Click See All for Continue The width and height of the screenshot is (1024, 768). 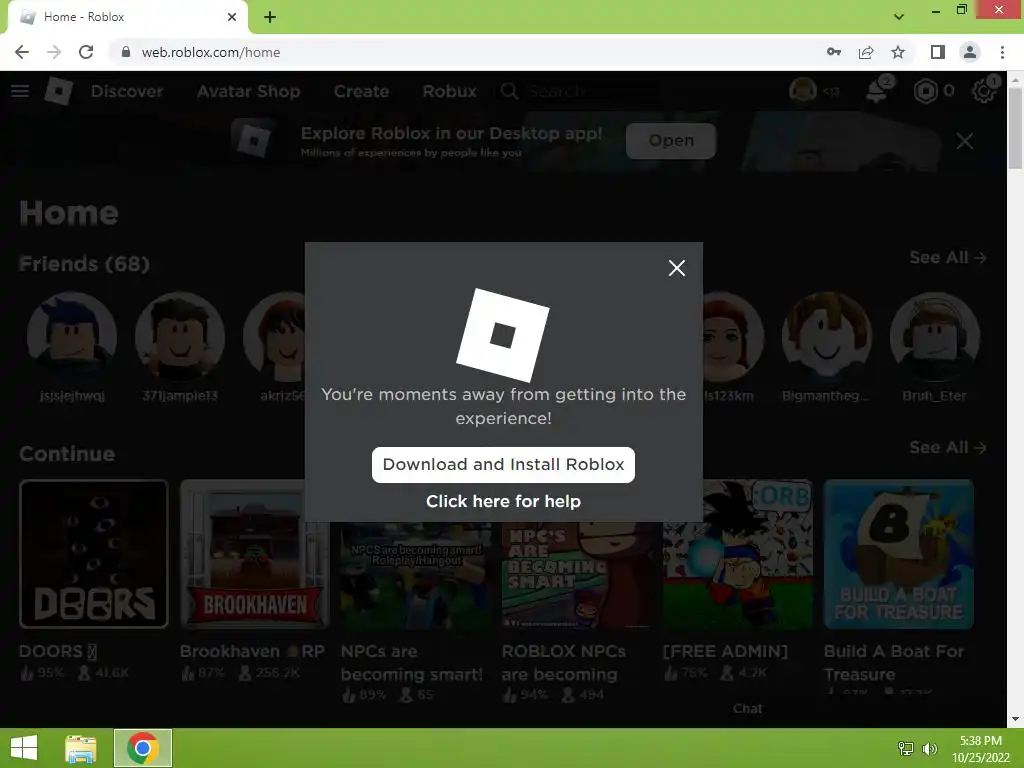pos(948,447)
